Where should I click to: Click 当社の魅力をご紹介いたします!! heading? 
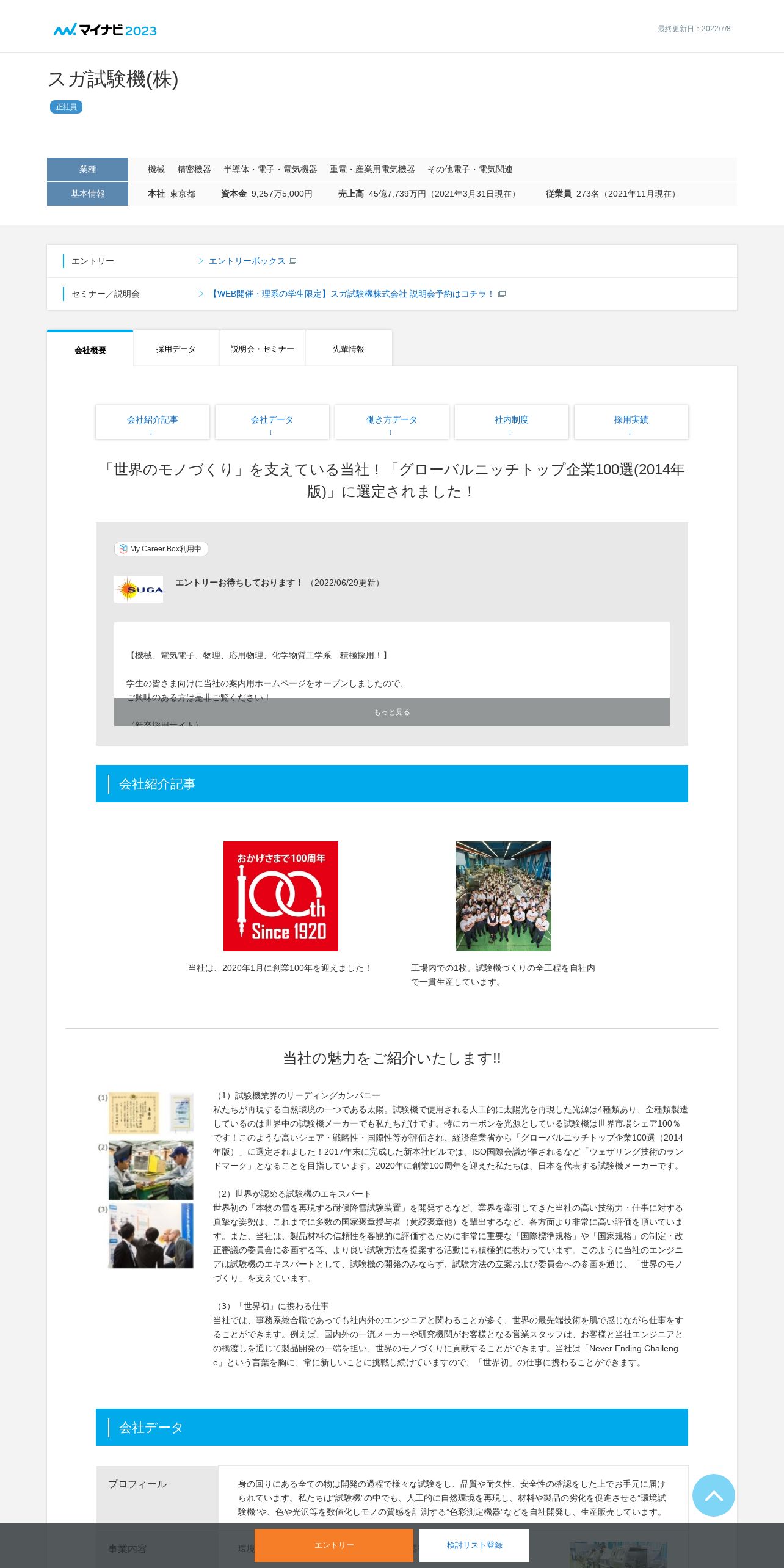click(x=392, y=1058)
